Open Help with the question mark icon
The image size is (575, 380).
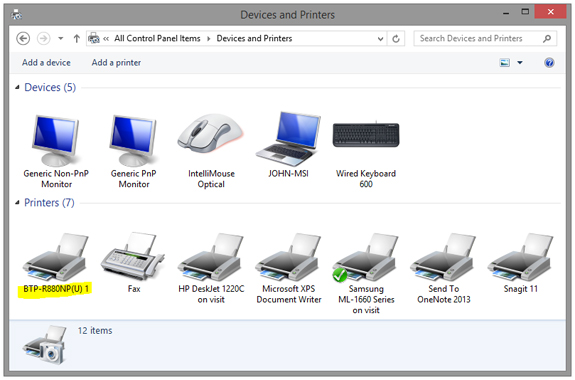549,63
